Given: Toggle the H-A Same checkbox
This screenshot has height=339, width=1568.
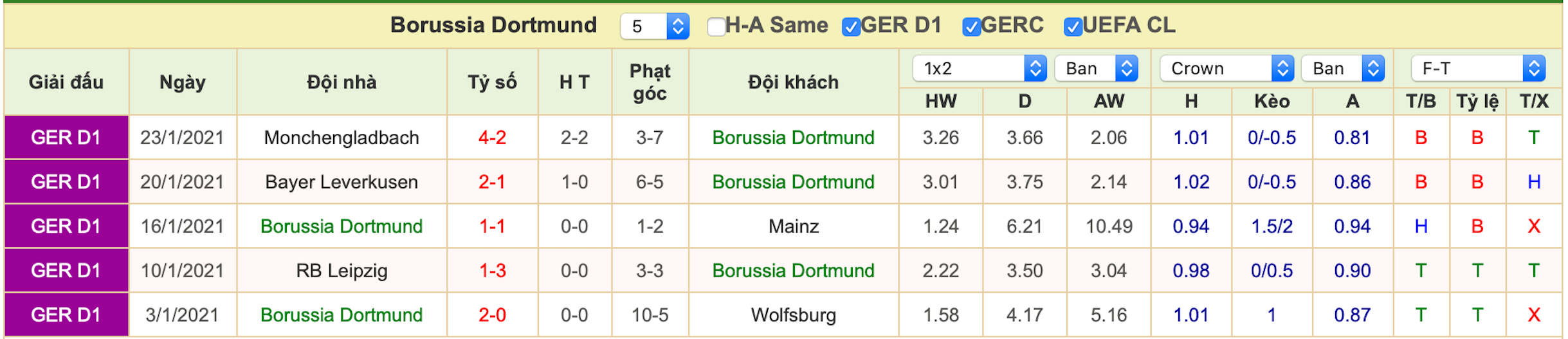Looking at the screenshot, I should 715,26.
